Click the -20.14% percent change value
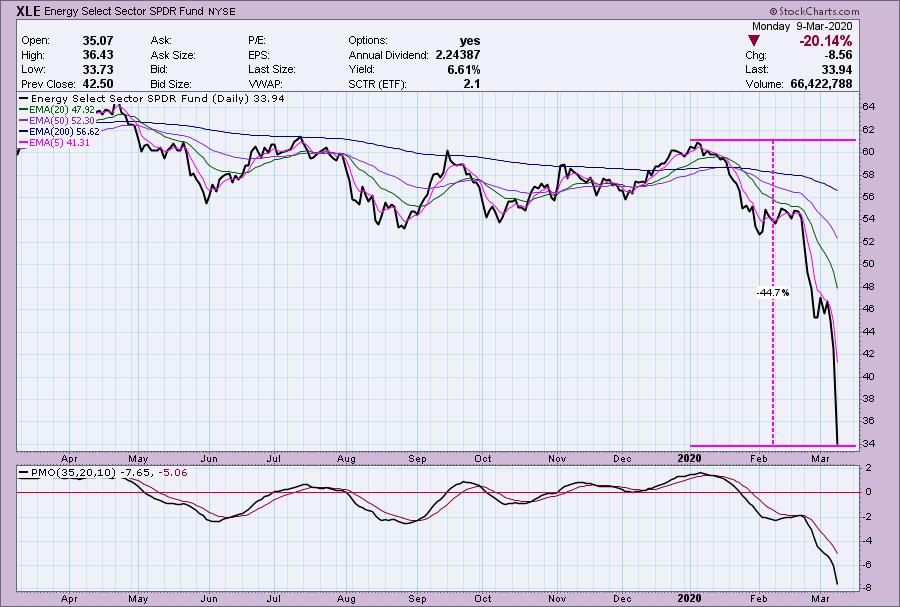The height and width of the screenshot is (607, 900). [825, 41]
